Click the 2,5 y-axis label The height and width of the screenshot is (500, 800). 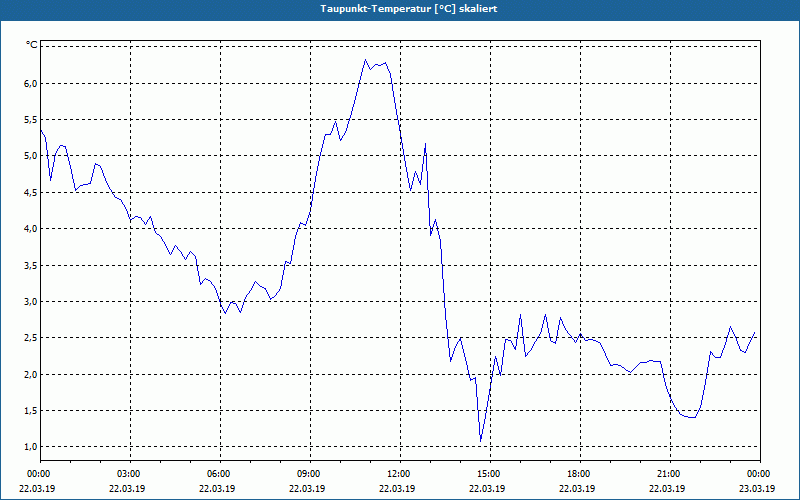coord(31,338)
